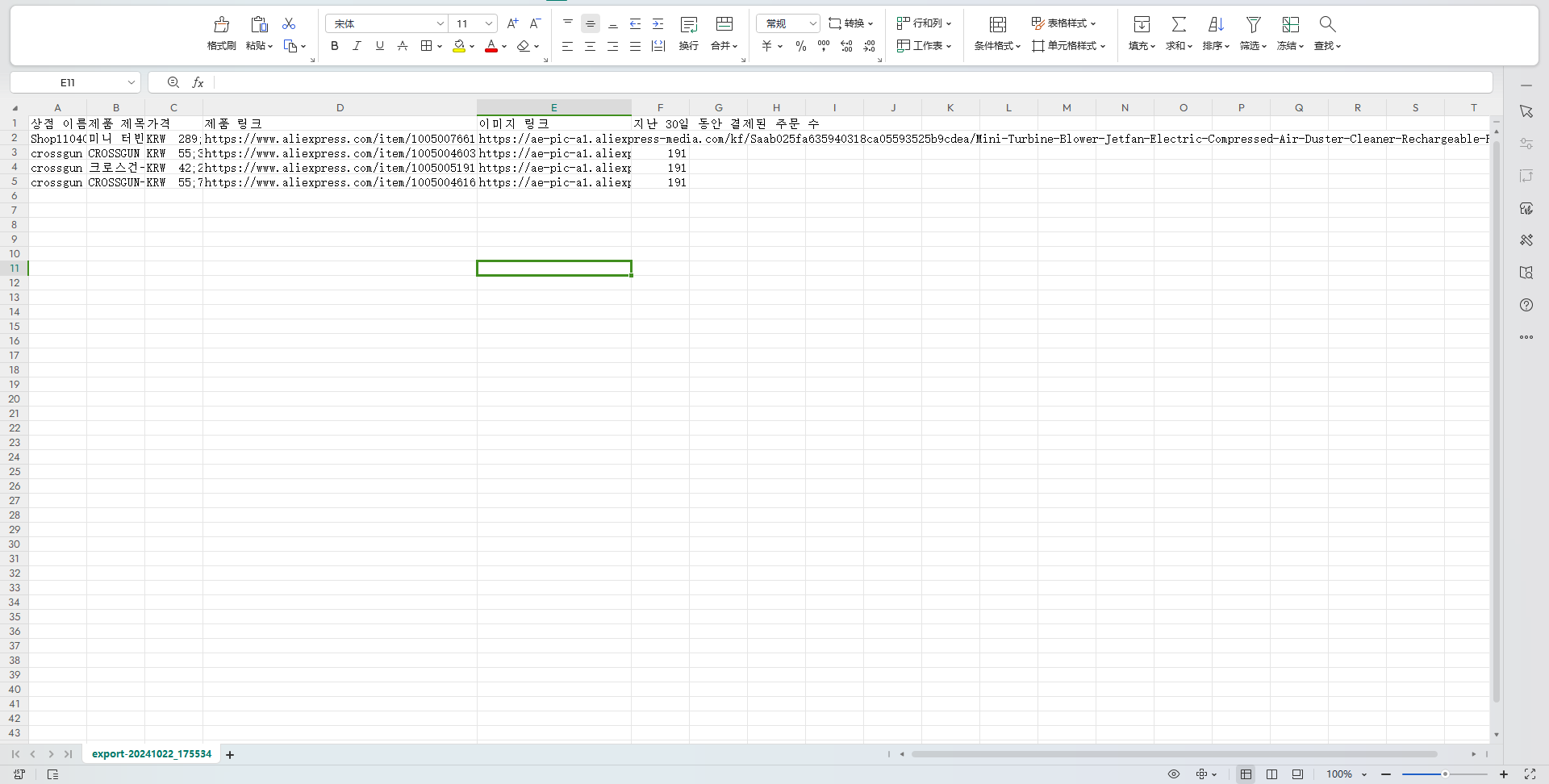Open the currency symbol dropdown arrow
The width and height of the screenshot is (1549, 784).
pyautogui.click(x=780, y=47)
